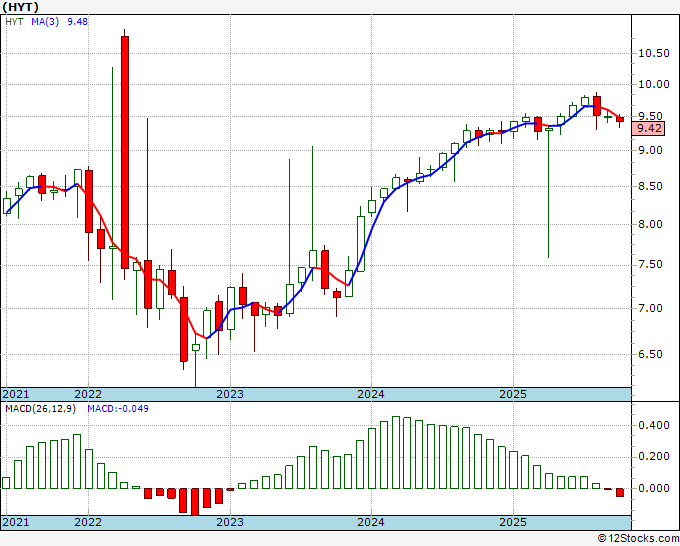Click 2024 on the MACD timeline
Viewport: 680px width, 546px height.
click(371, 522)
